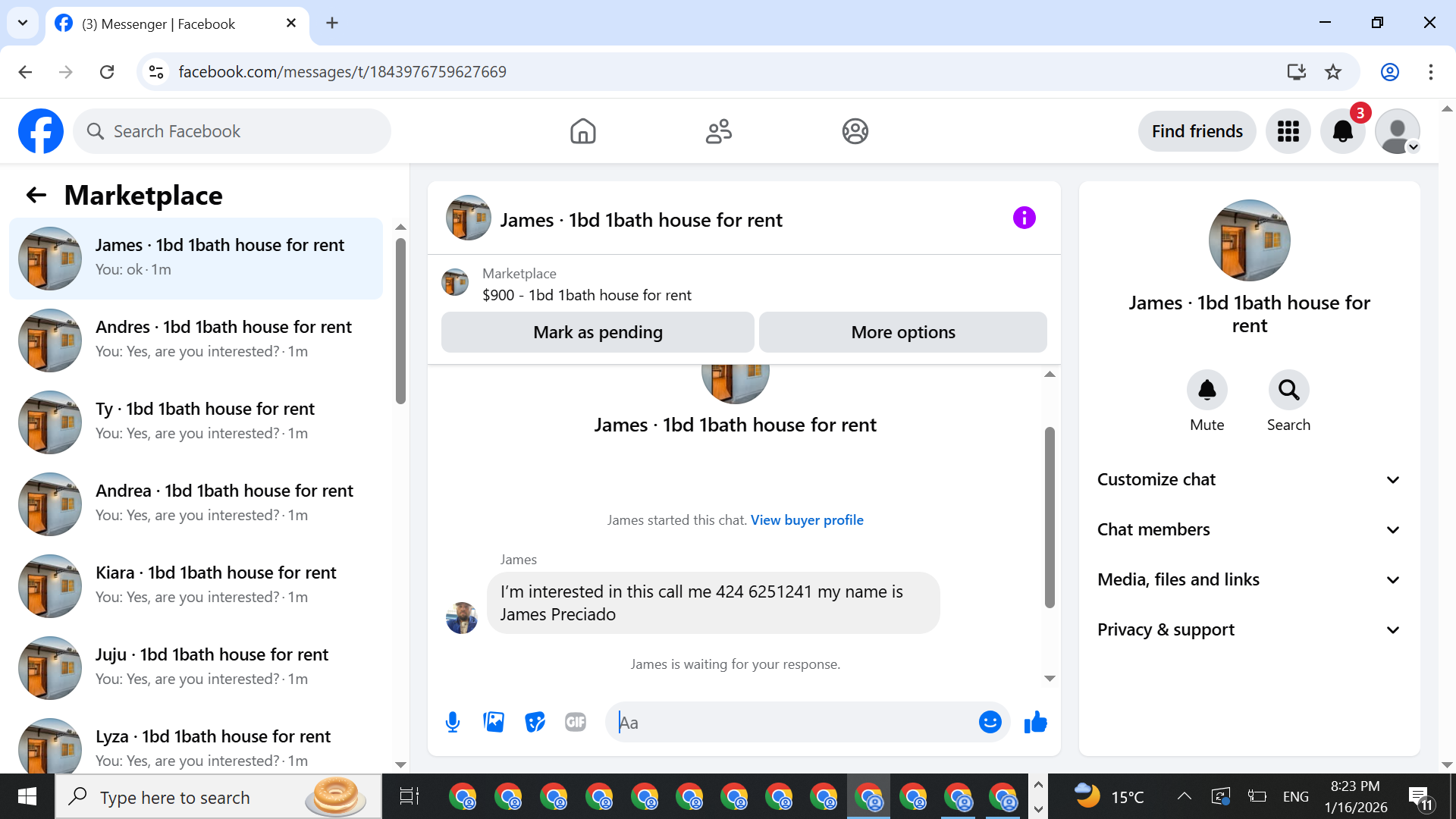Expand Media, files and links section
The image size is (1456, 819).
coord(1248,579)
